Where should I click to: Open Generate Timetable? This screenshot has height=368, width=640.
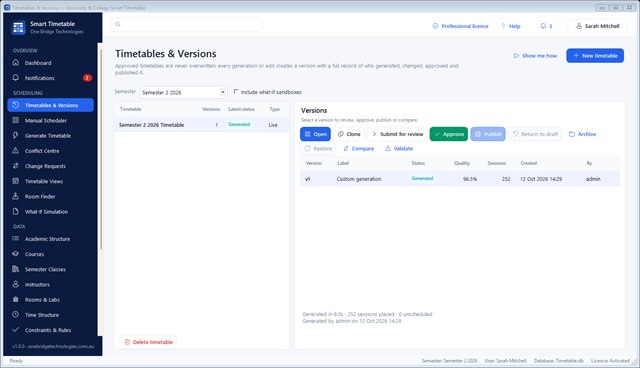tap(51, 135)
